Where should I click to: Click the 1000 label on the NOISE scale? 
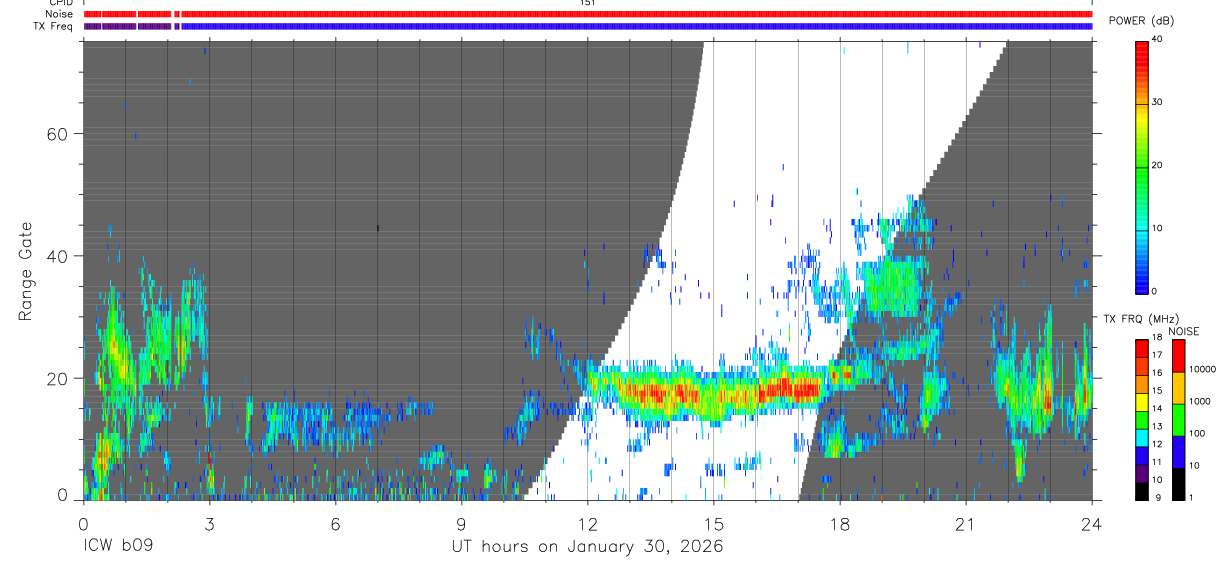[x=1200, y=401]
